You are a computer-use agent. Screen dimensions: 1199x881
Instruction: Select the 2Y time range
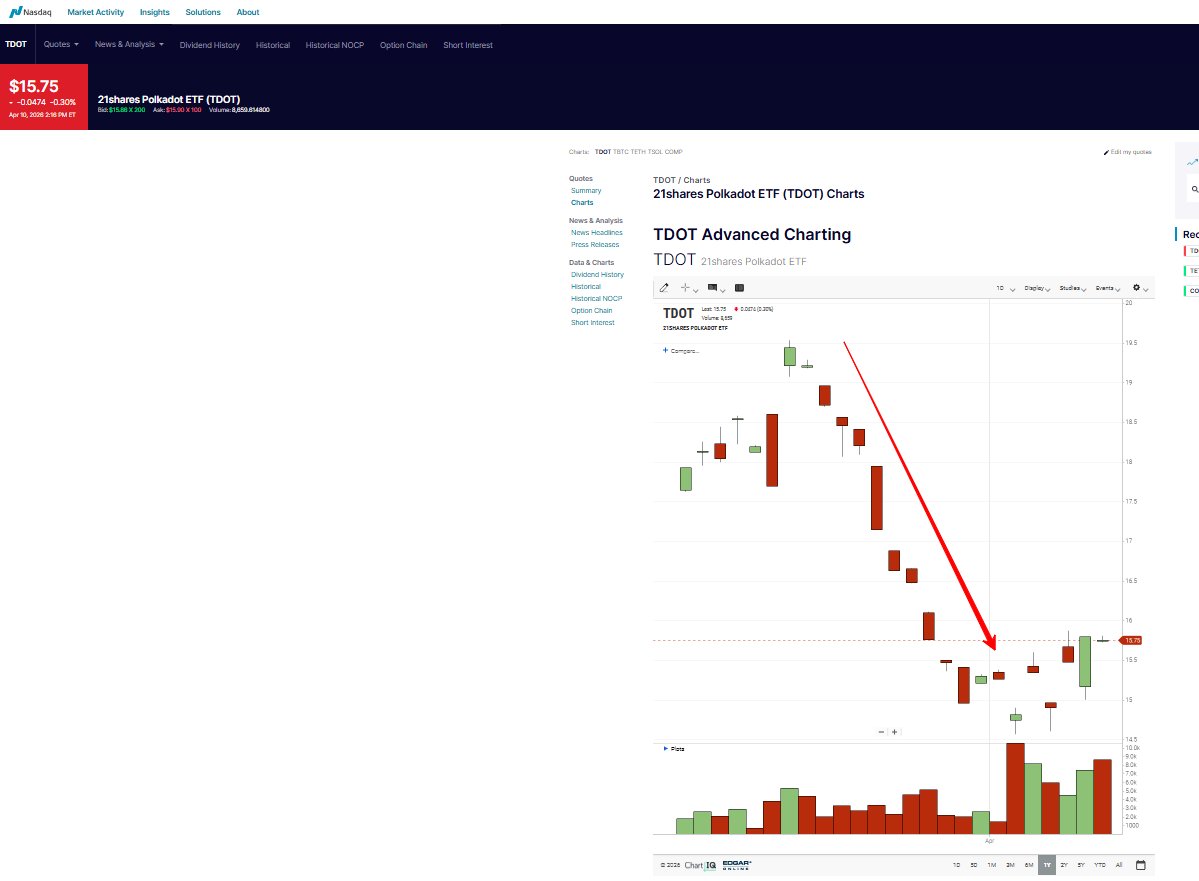[x=1064, y=865]
